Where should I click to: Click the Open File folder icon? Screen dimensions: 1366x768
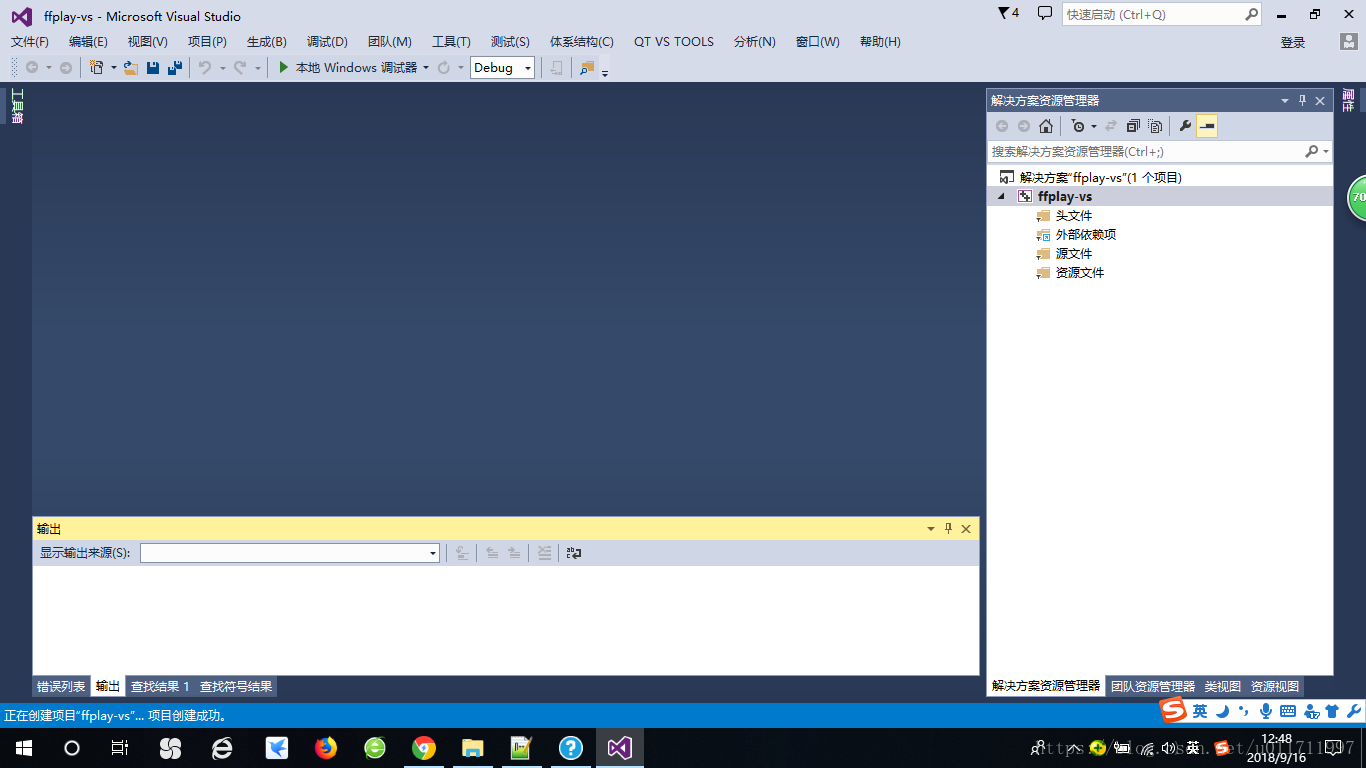(130, 68)
